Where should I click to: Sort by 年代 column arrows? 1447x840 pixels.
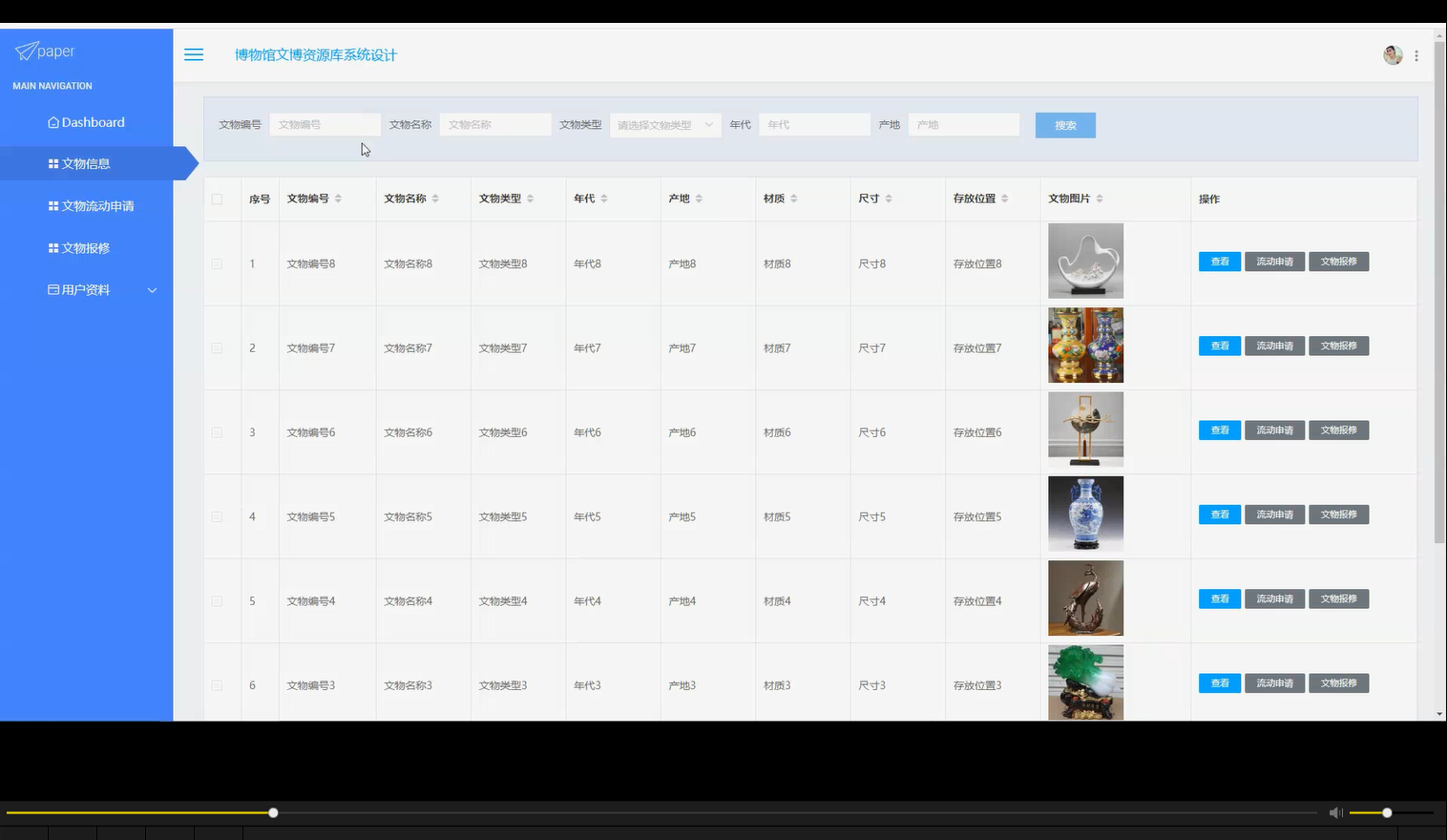pyautogui.click(x=604, y=199)
